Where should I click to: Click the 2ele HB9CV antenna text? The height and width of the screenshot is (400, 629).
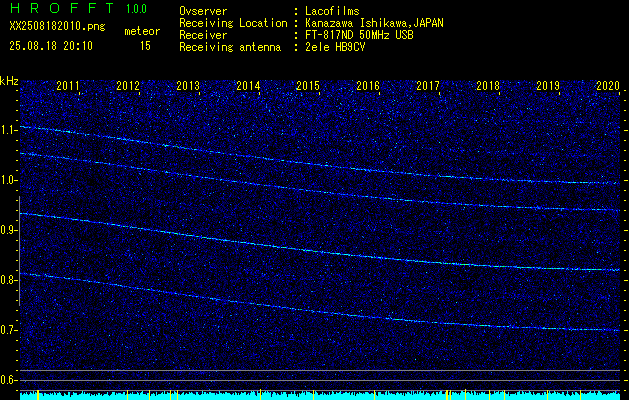point(335,47)
